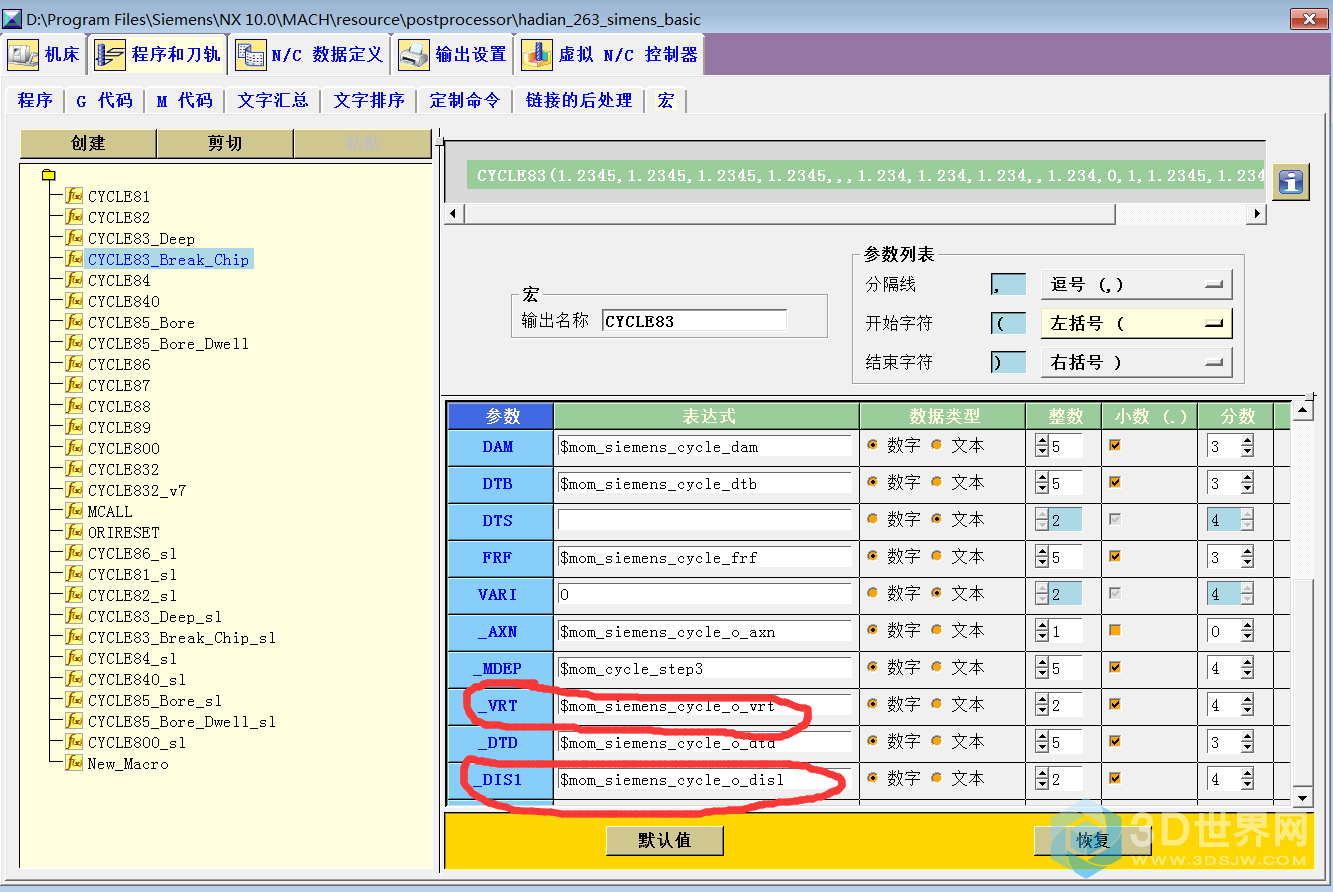The height and width of the screenshot is (892, 1333).
Task: Select CYCLE86 macro icon
Action: pos(74,364)
